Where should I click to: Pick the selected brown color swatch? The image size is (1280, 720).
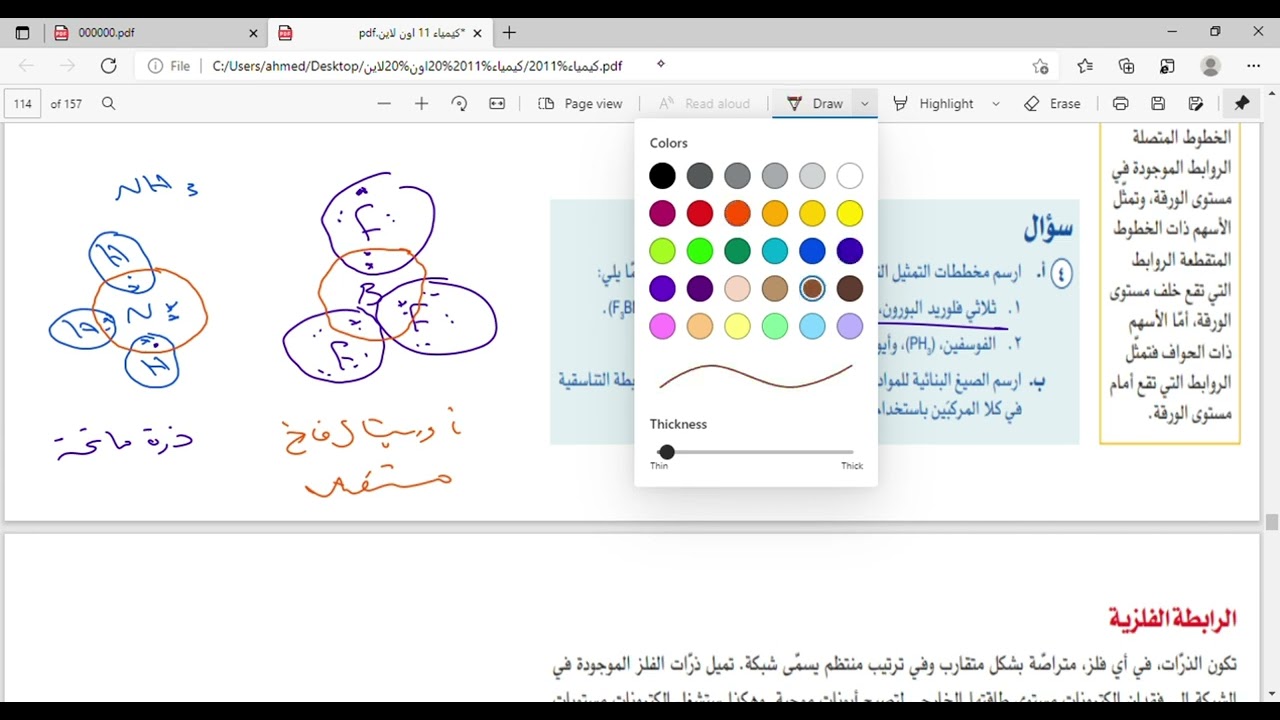pyautogui.click(x=812, y=289)
